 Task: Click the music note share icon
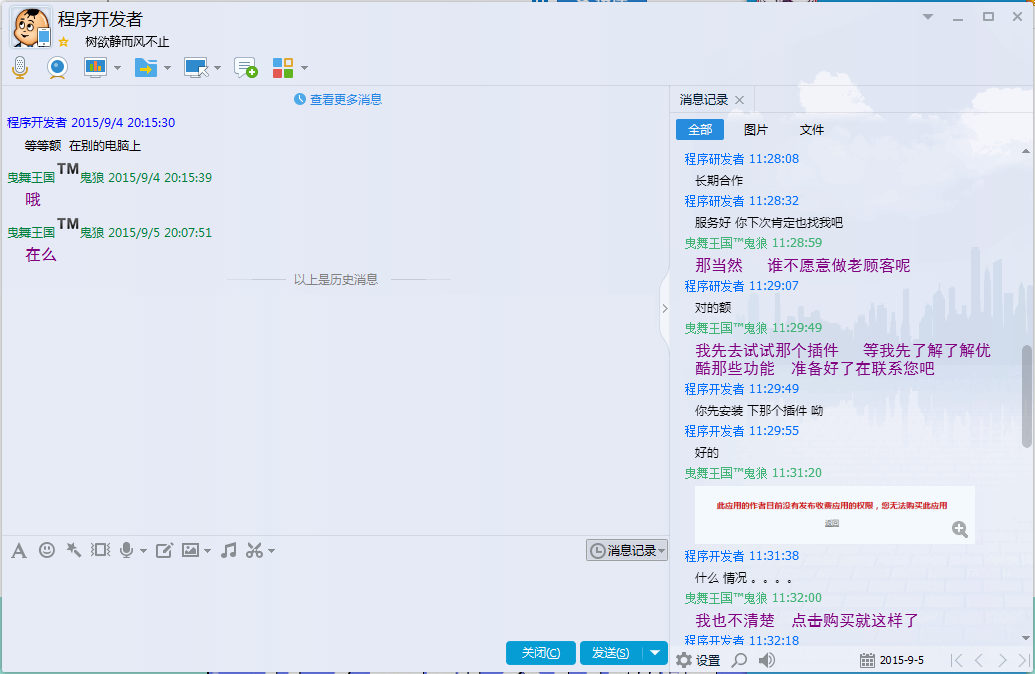[x=229, y=550]
